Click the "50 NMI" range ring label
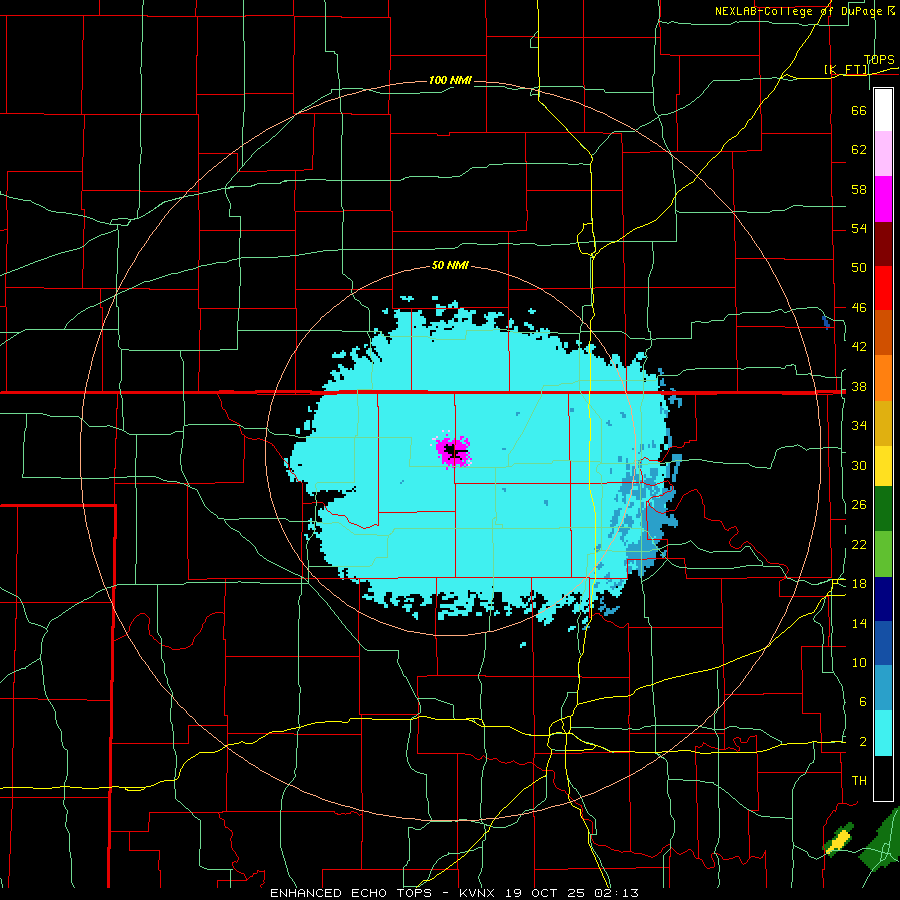Image resolution: width=900 pixels, height=900 pixels. coord(451,265)
